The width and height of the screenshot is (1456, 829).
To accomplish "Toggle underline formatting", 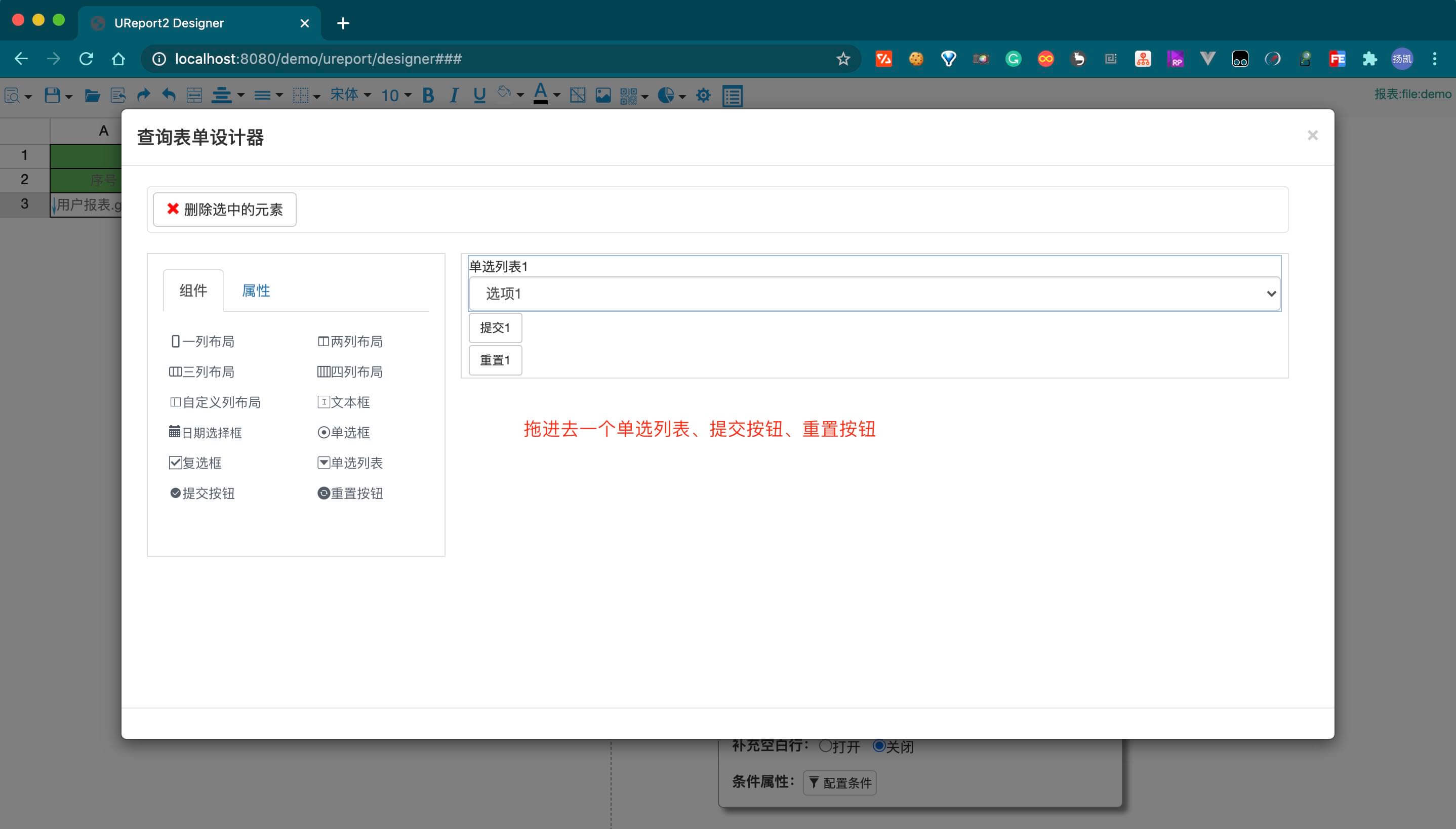I will click(x=479, y=95).
